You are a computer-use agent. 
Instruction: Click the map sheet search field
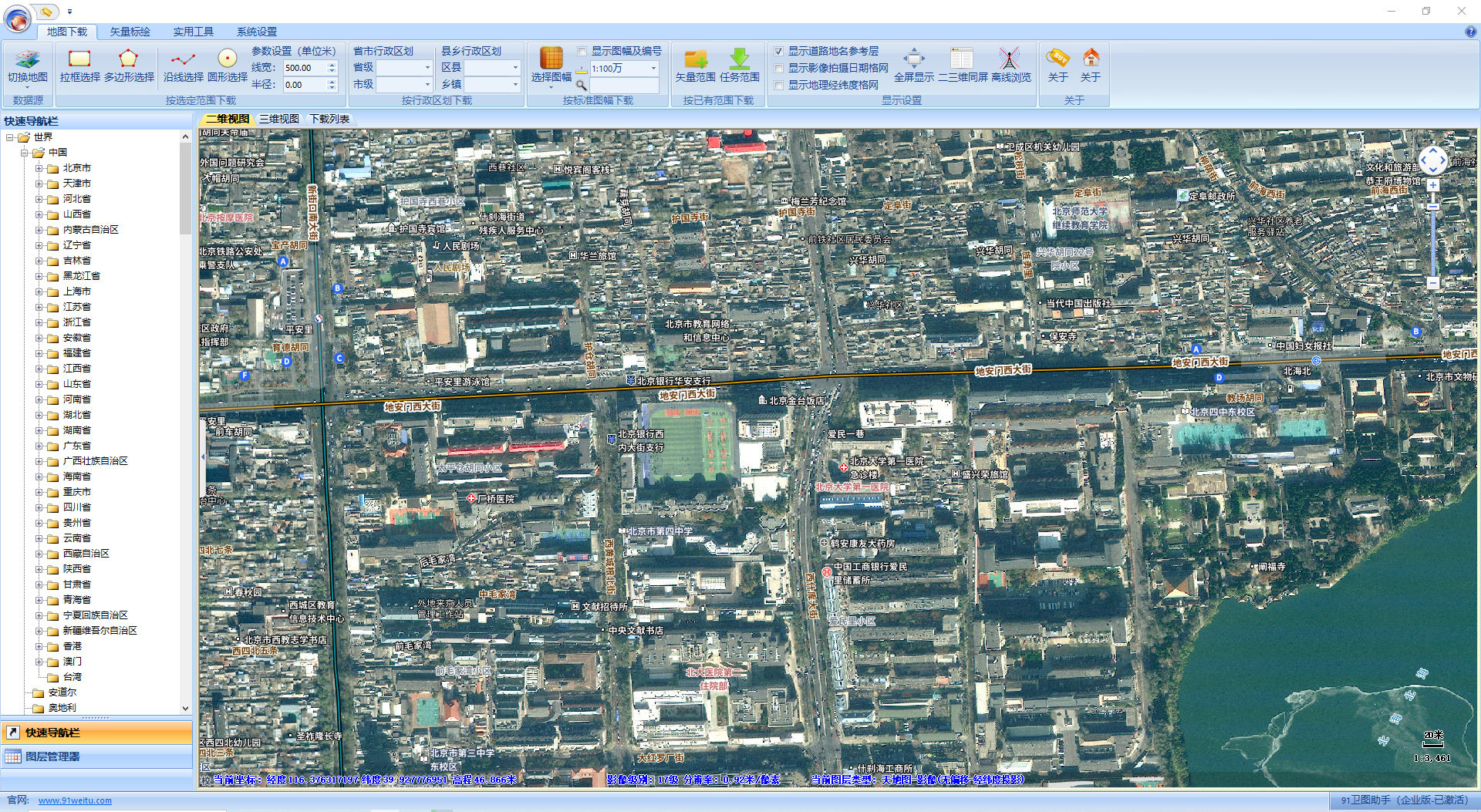625,85
